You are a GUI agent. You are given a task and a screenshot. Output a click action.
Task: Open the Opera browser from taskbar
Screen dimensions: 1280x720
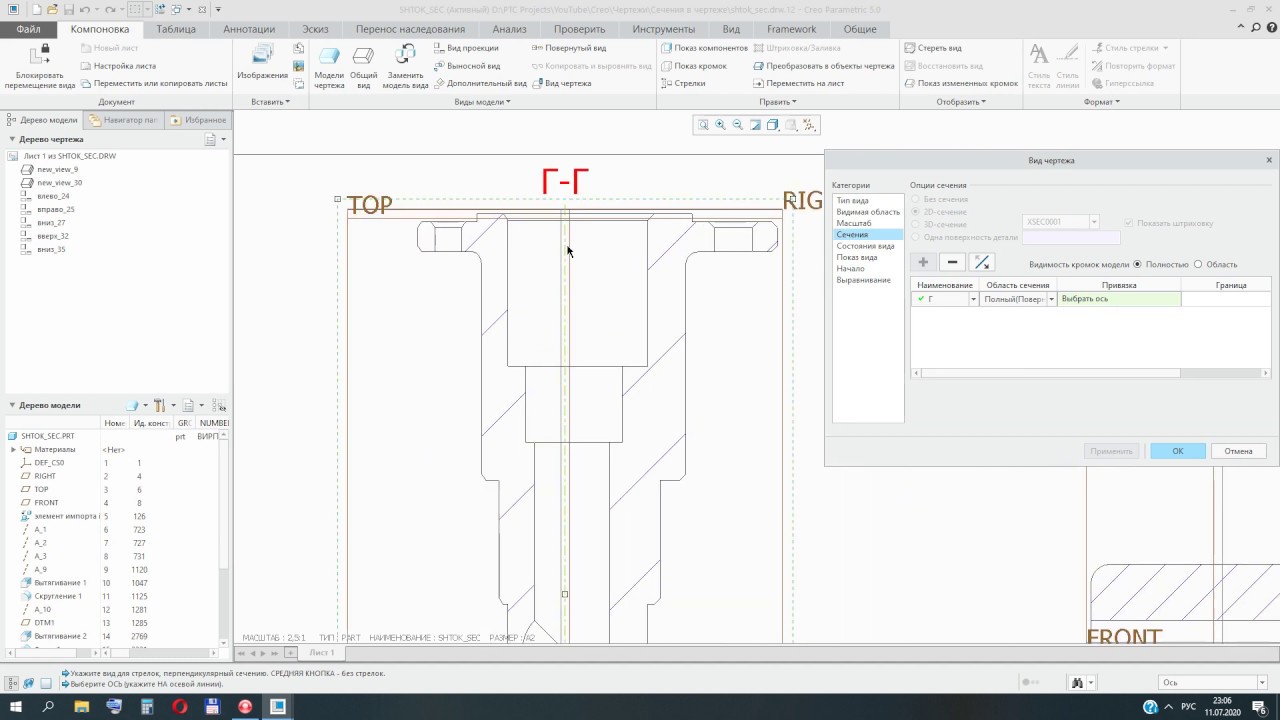[180, 707]
